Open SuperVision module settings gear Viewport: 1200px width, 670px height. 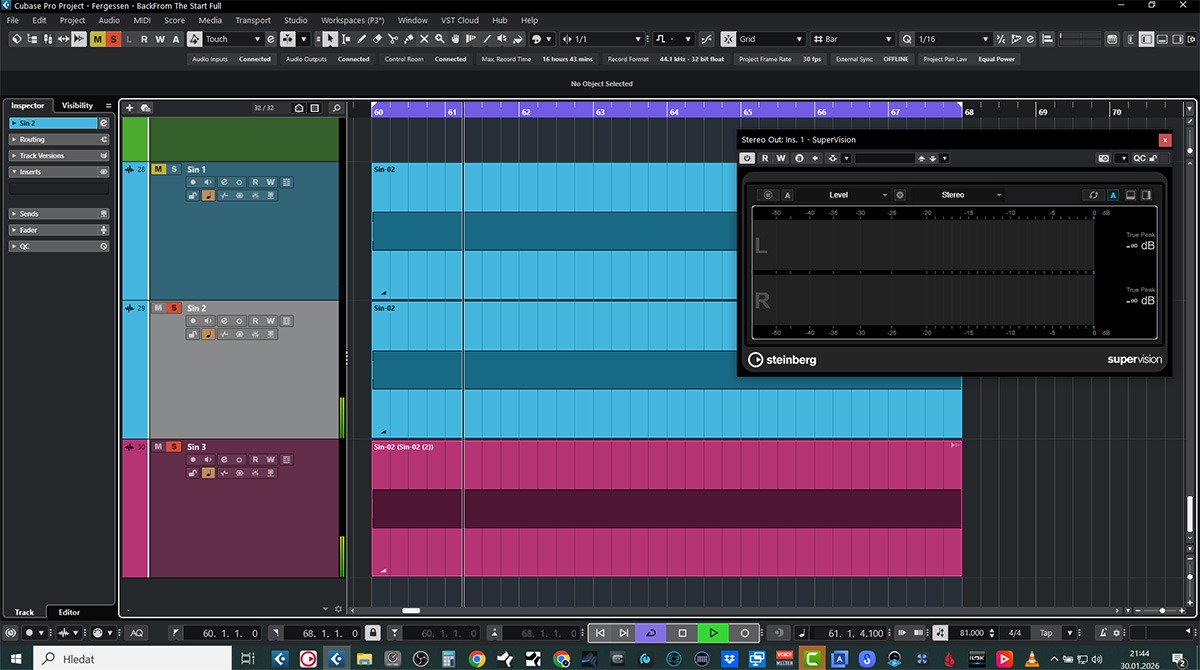tap(900, 195)
